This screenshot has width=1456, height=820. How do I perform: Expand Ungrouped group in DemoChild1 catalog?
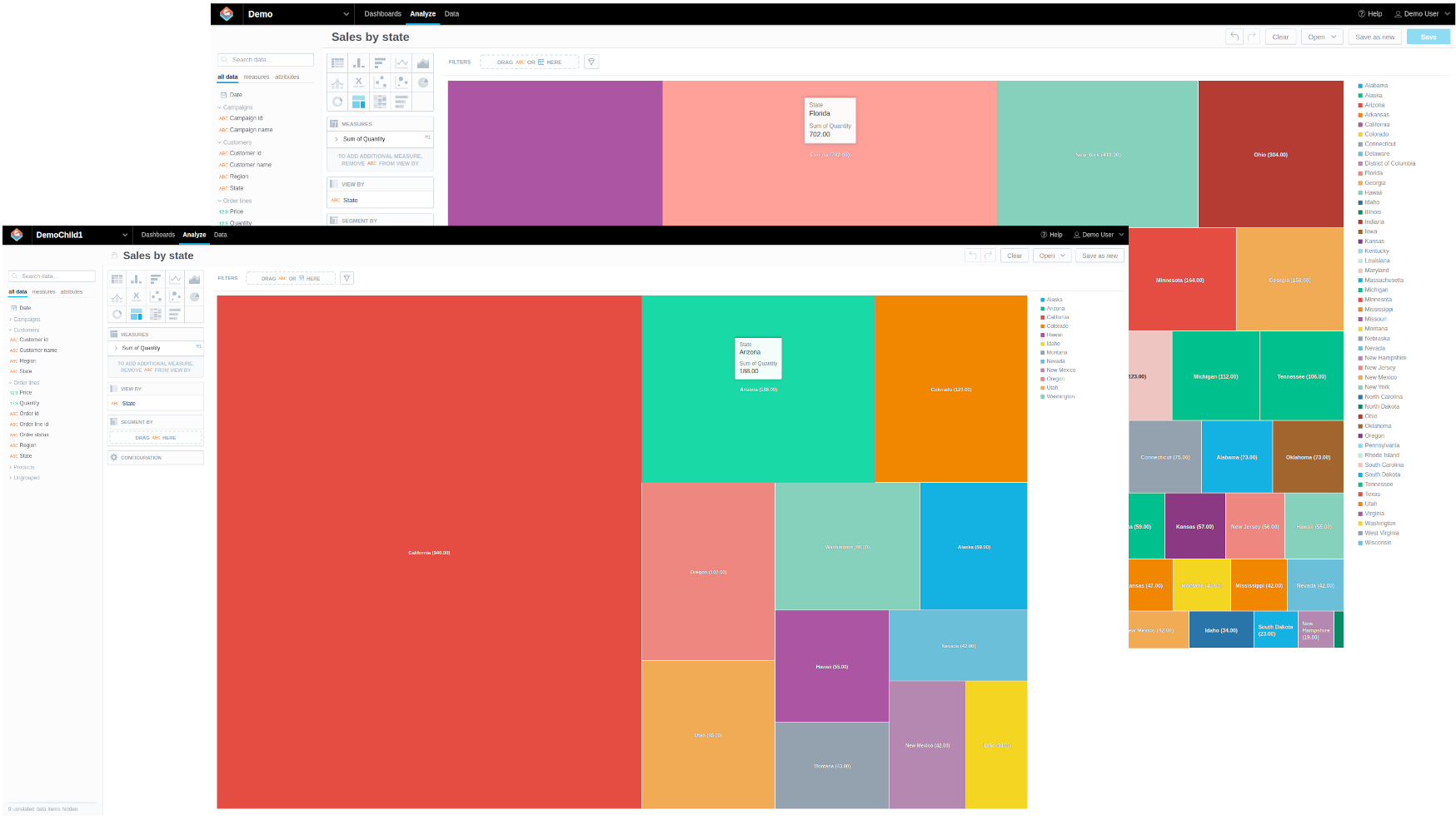[25, 478]
